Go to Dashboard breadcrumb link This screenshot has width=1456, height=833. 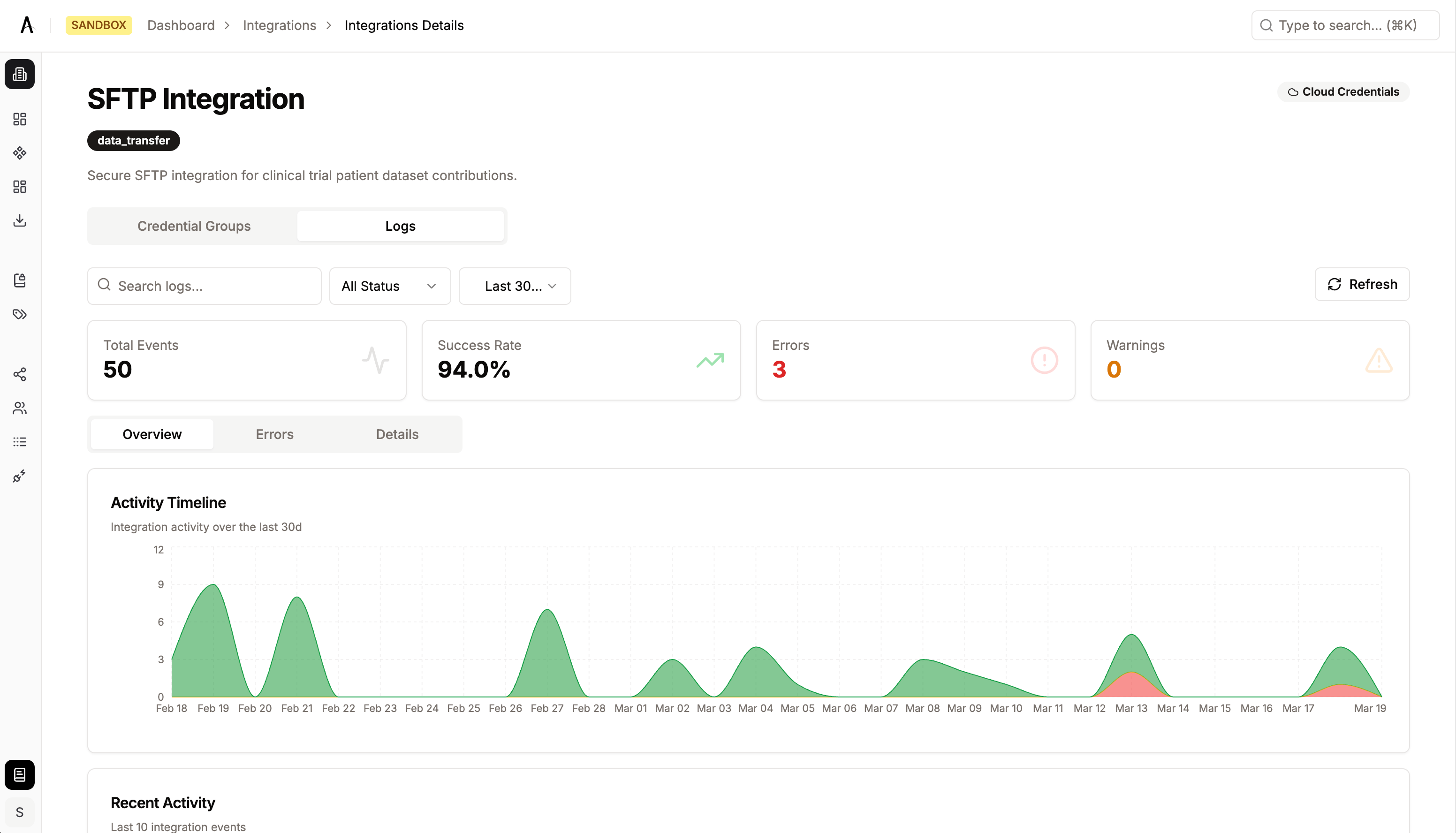click(x=181, y=25)
